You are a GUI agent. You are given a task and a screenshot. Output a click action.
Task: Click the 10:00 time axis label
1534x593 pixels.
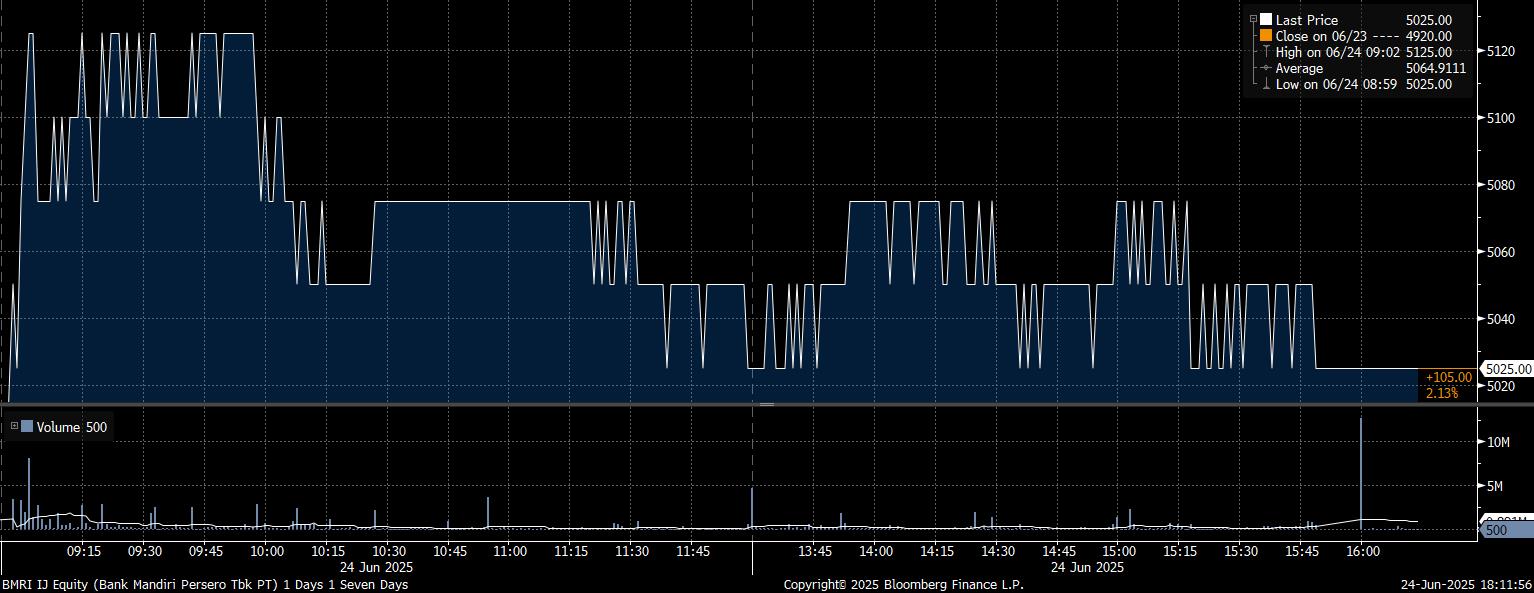[266, 551]
